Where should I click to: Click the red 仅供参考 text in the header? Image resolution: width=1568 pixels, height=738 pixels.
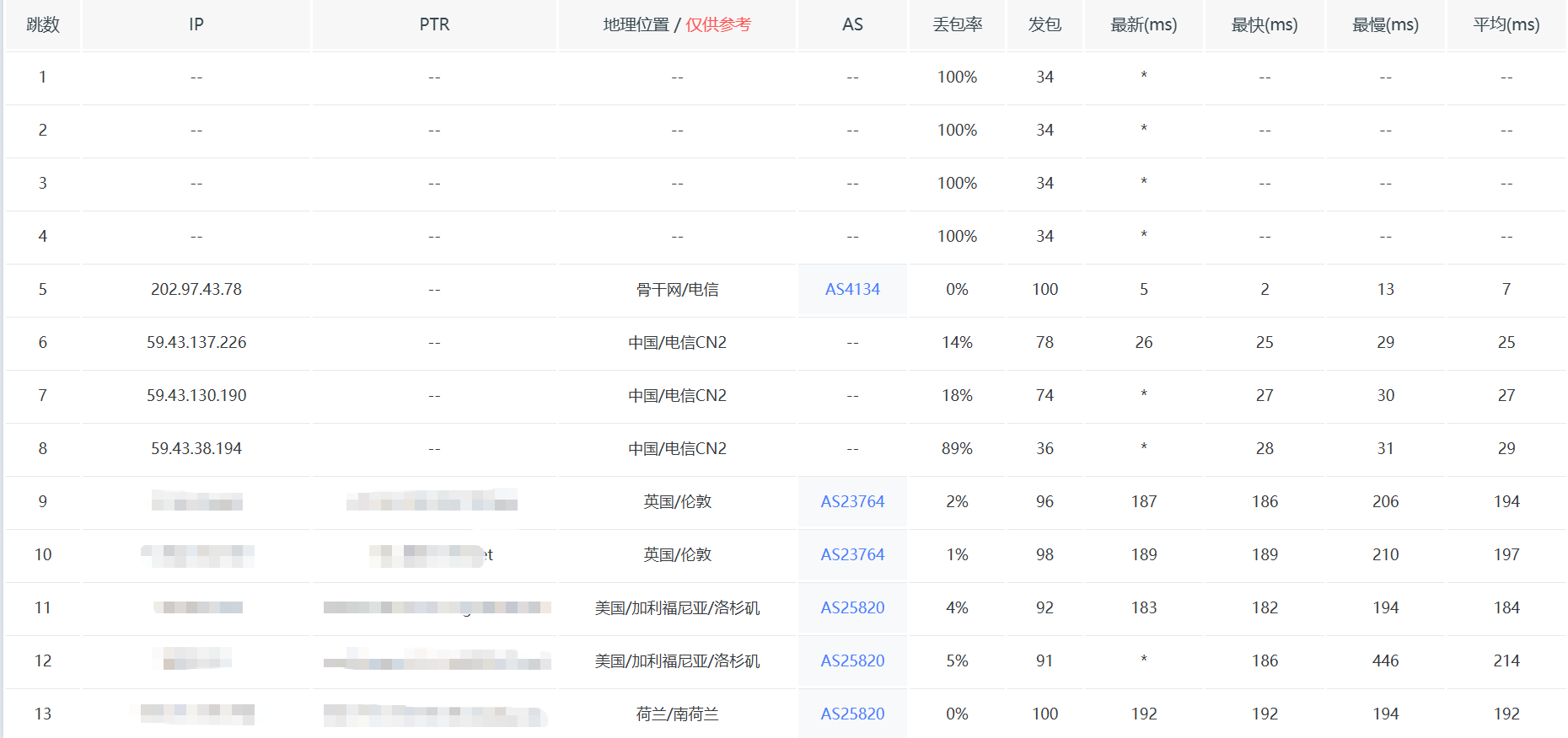click(718, 24)
